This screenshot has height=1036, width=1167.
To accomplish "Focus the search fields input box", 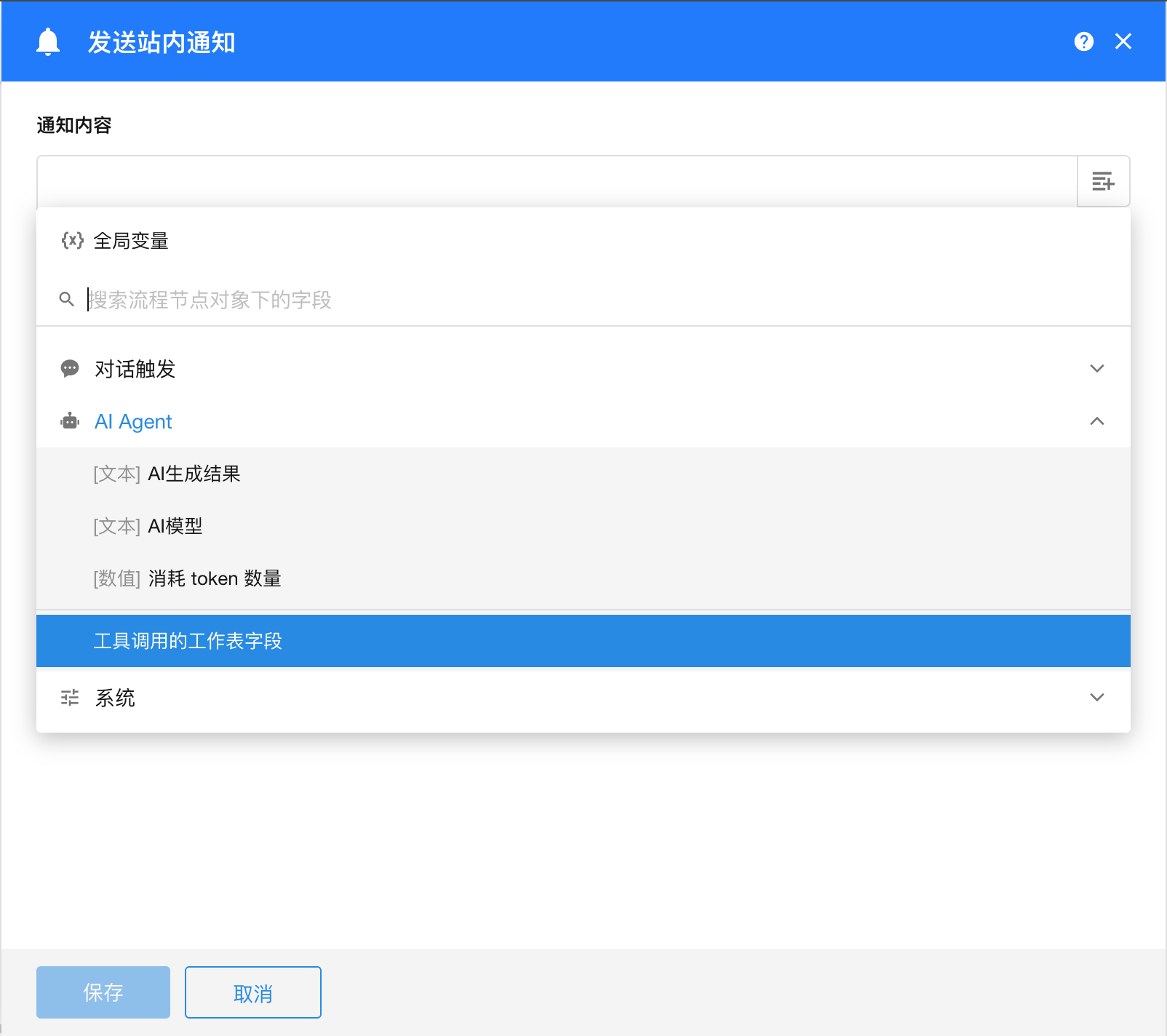I will point(582,300).
